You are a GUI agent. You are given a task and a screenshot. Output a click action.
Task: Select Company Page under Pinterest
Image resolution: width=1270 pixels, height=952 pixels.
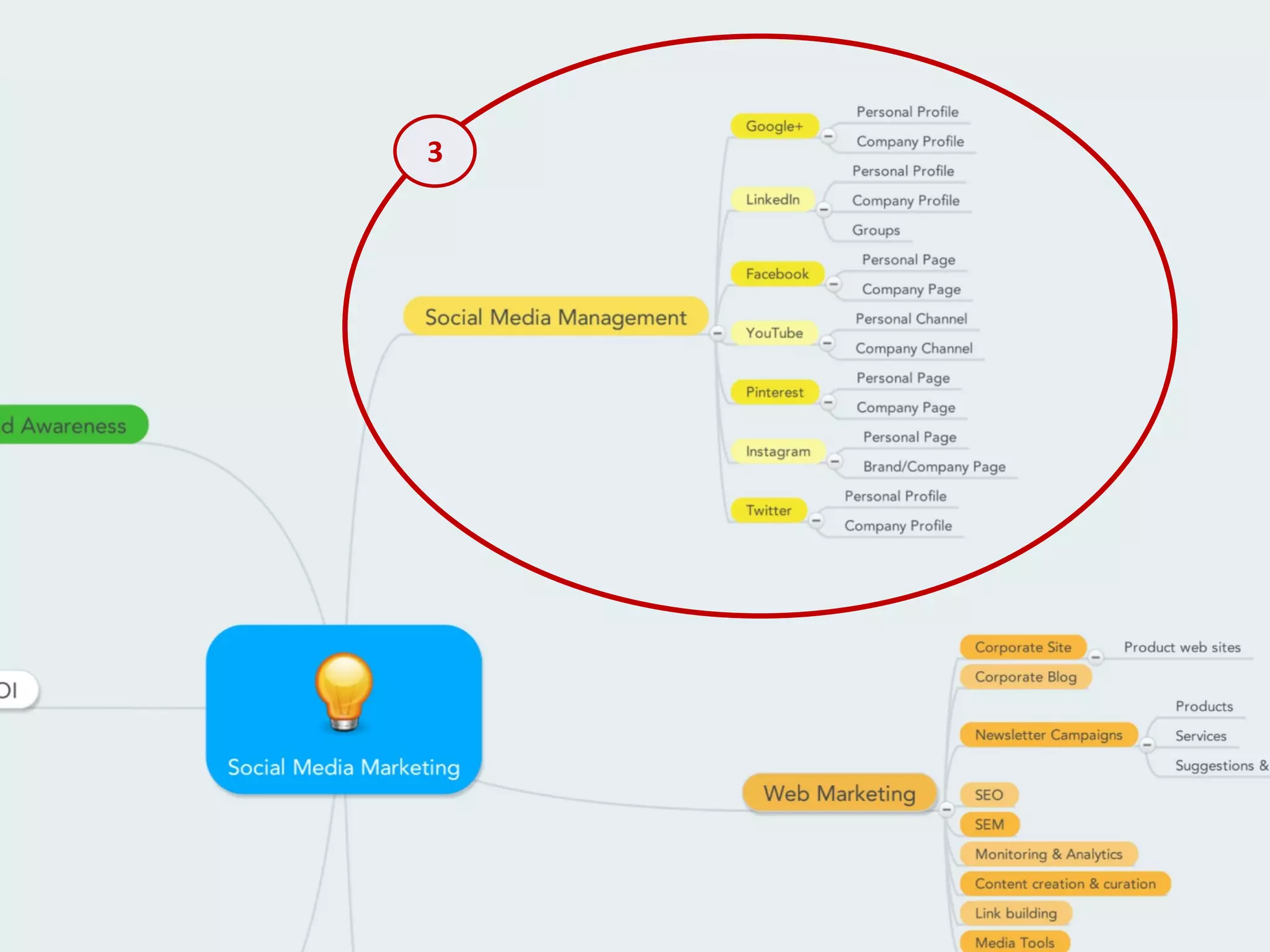click(905, 408)
